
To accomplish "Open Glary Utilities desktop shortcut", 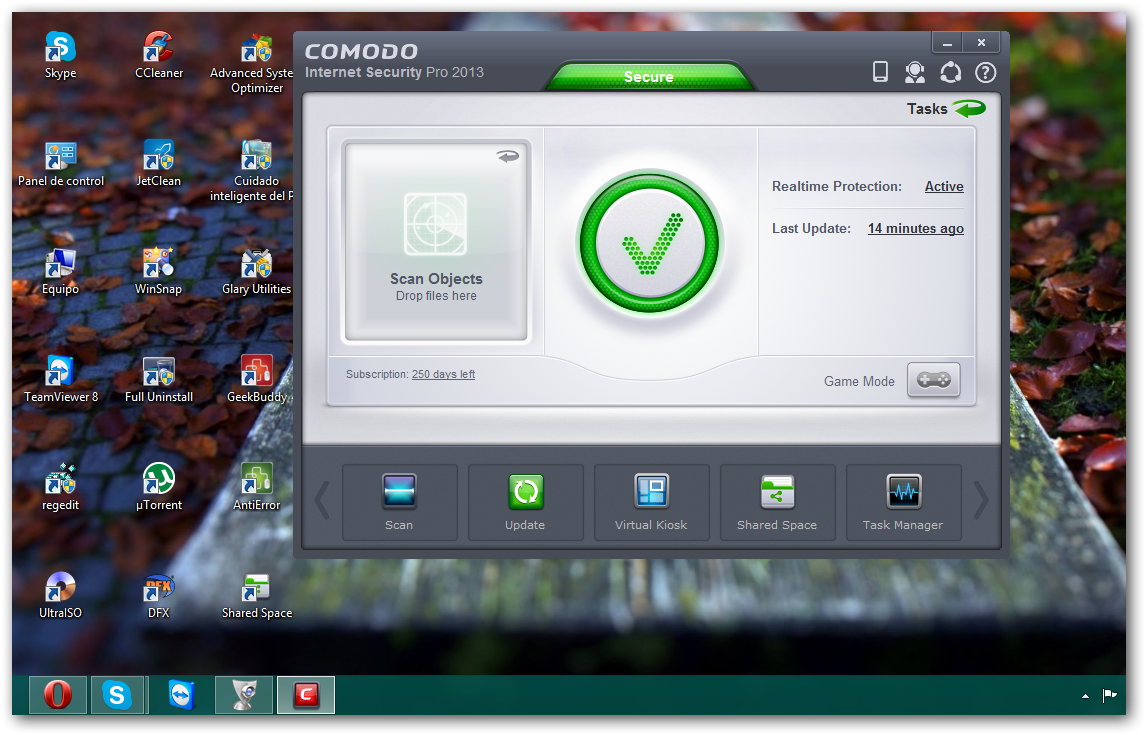I will [x=256, y=272].
